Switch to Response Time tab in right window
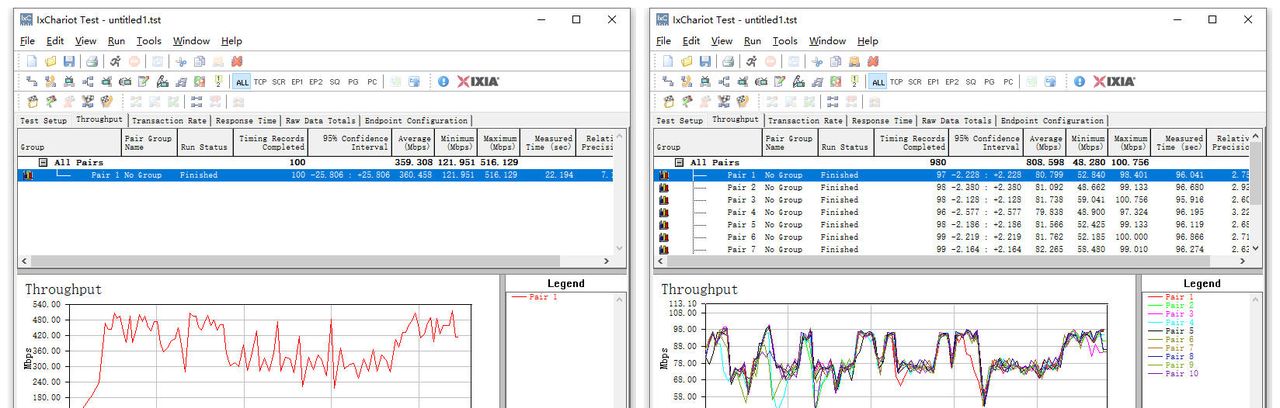Screen dimensions: 1280x408 click(881, 121)
